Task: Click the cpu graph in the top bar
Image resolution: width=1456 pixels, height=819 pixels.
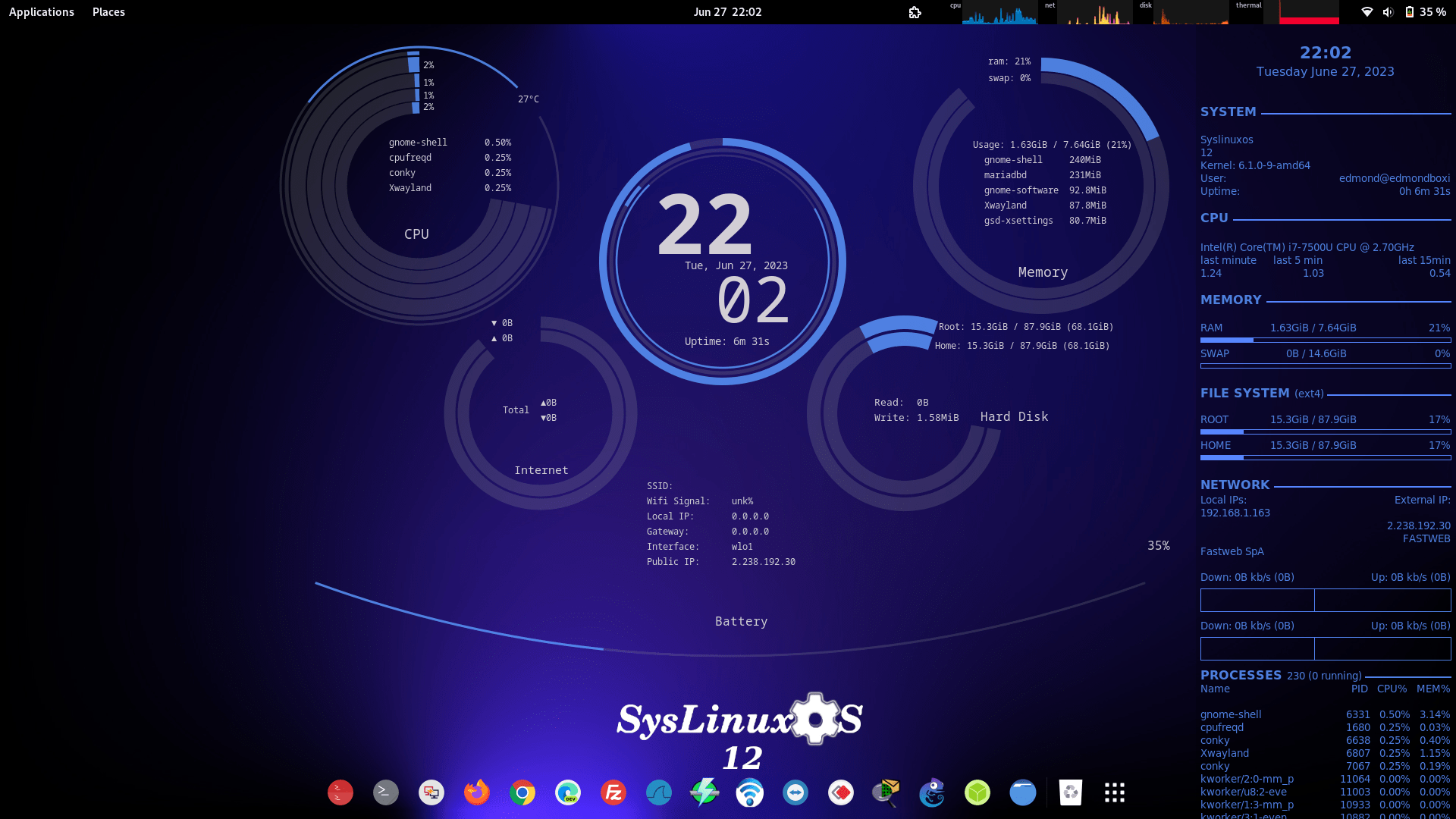Action: [x=1001, y=12]
